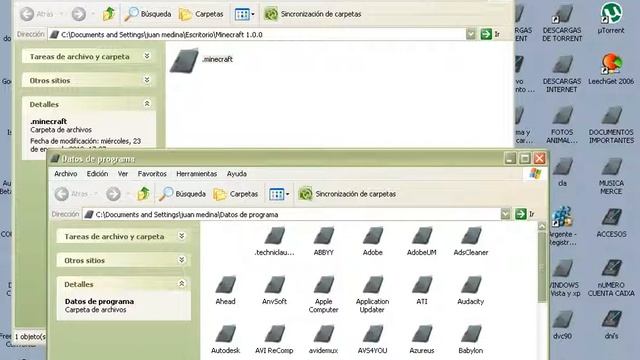
Task: Select the Azureus folder
Action: [422, 339]
